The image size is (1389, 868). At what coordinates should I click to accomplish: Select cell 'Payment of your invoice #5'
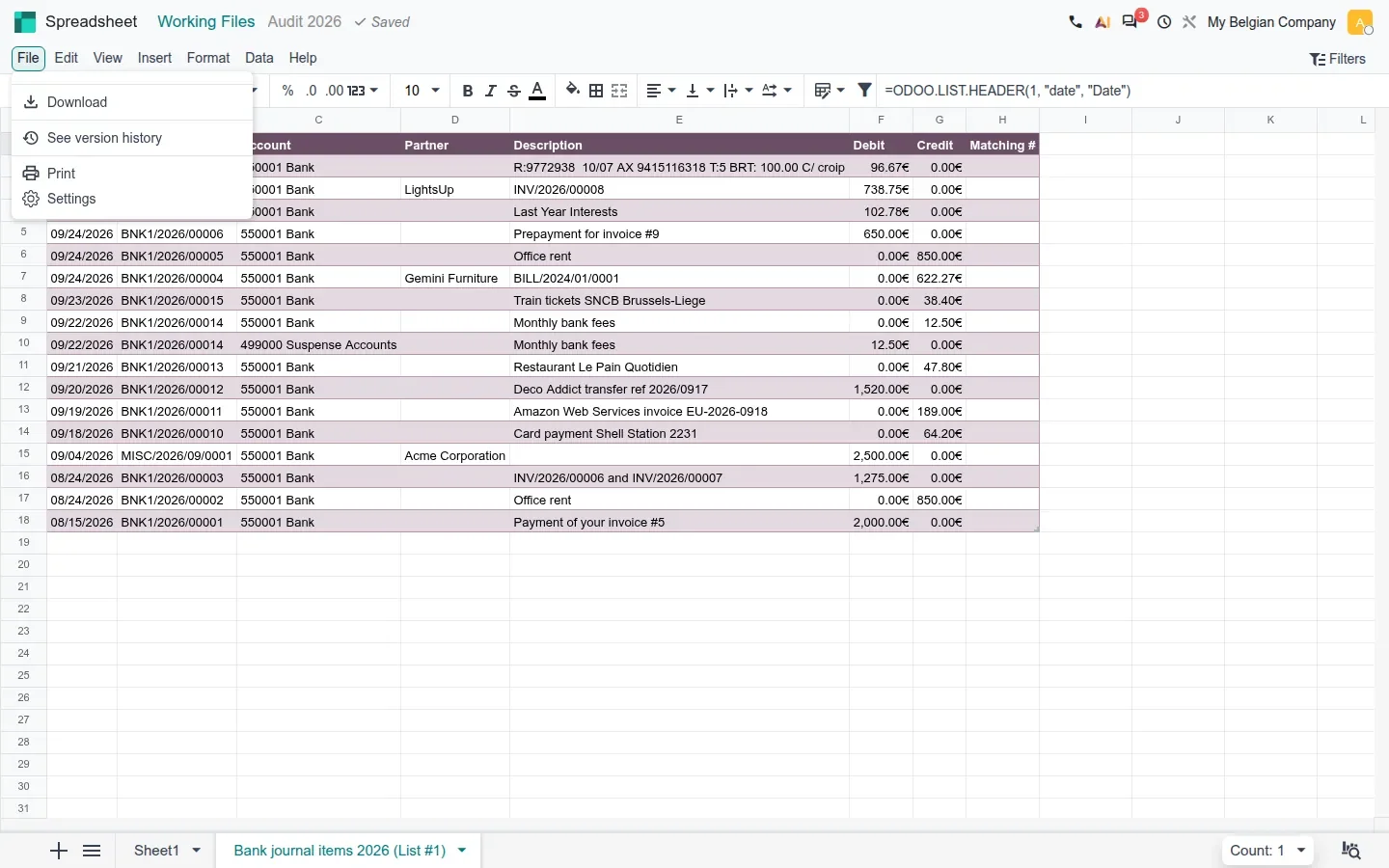coord(679,522)
